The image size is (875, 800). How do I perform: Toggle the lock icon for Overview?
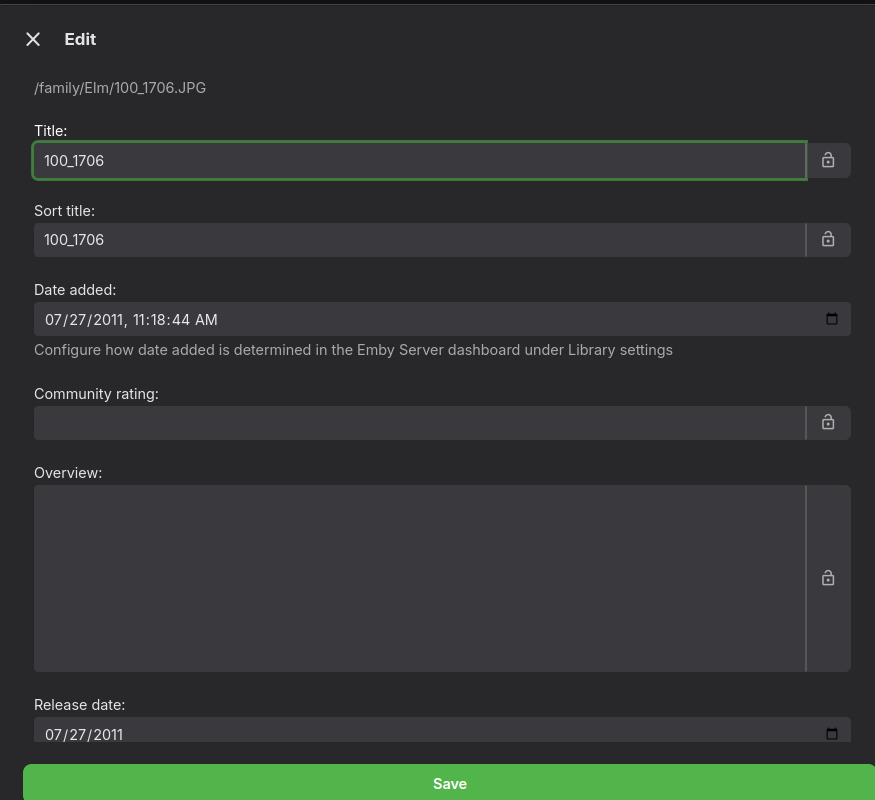pyautogui.click(x=828, y=578)
